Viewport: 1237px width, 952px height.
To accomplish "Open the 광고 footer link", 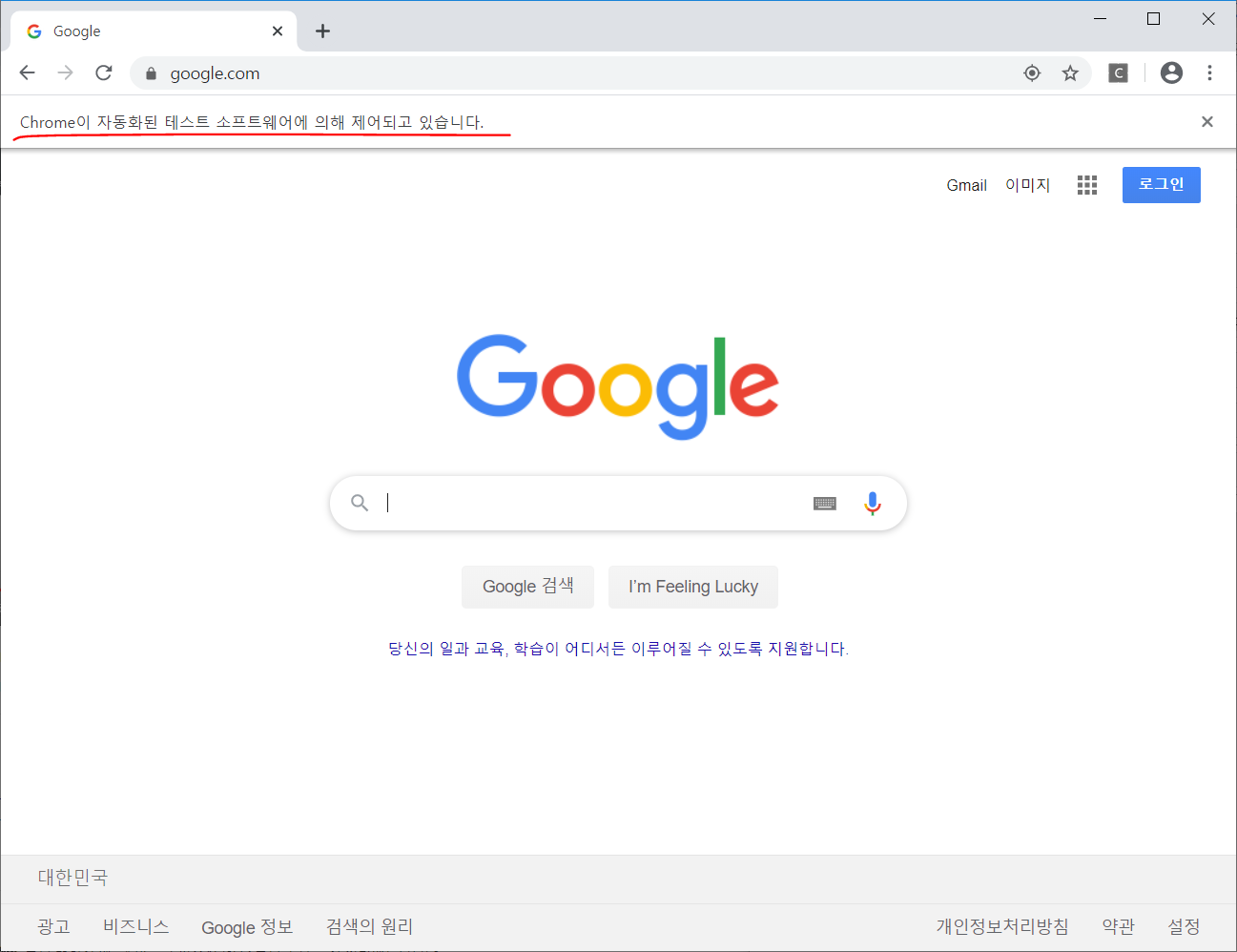I will point(53,927).
